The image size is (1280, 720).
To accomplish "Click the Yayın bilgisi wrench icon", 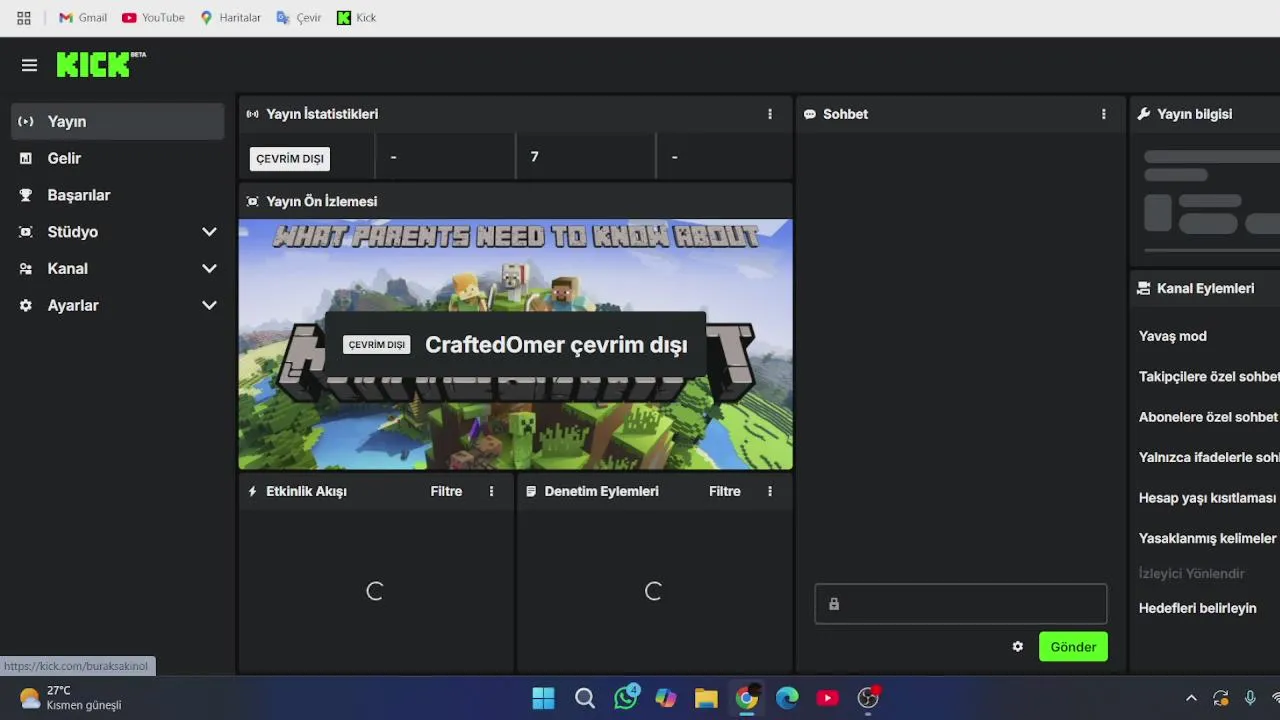I will coord(1144,114).
